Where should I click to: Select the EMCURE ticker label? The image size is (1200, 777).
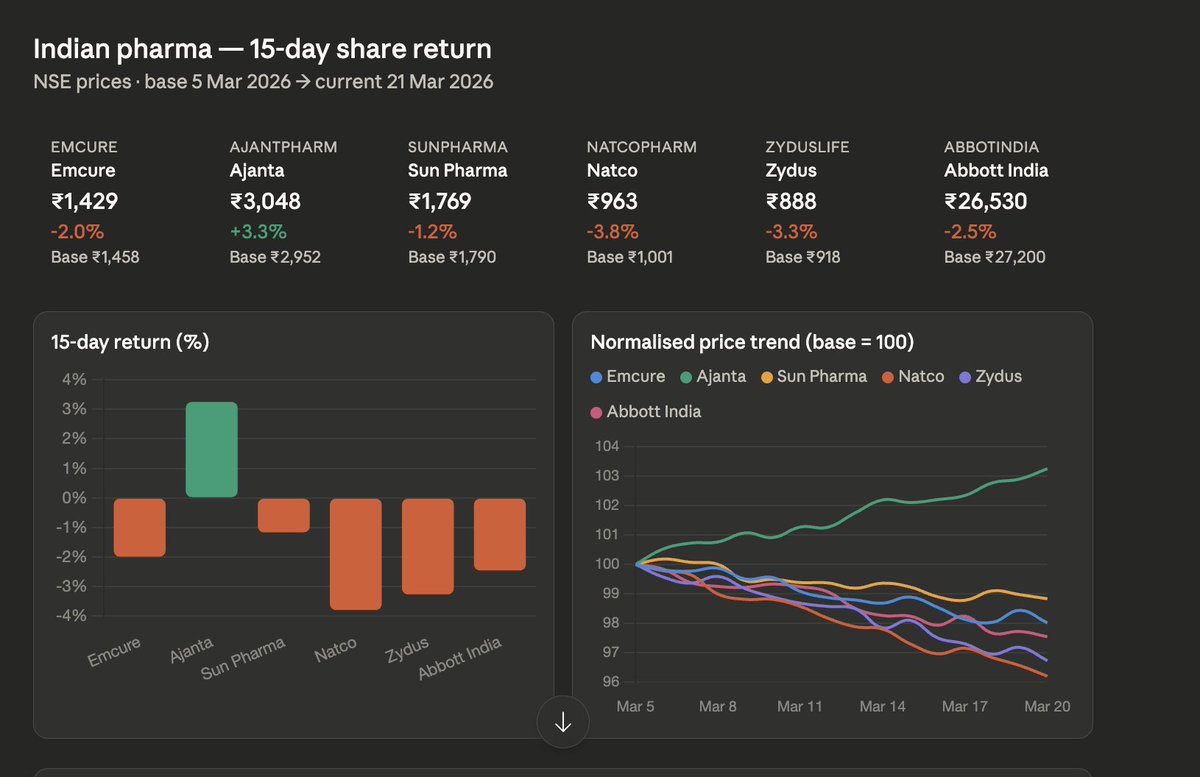tap(83, 147)
